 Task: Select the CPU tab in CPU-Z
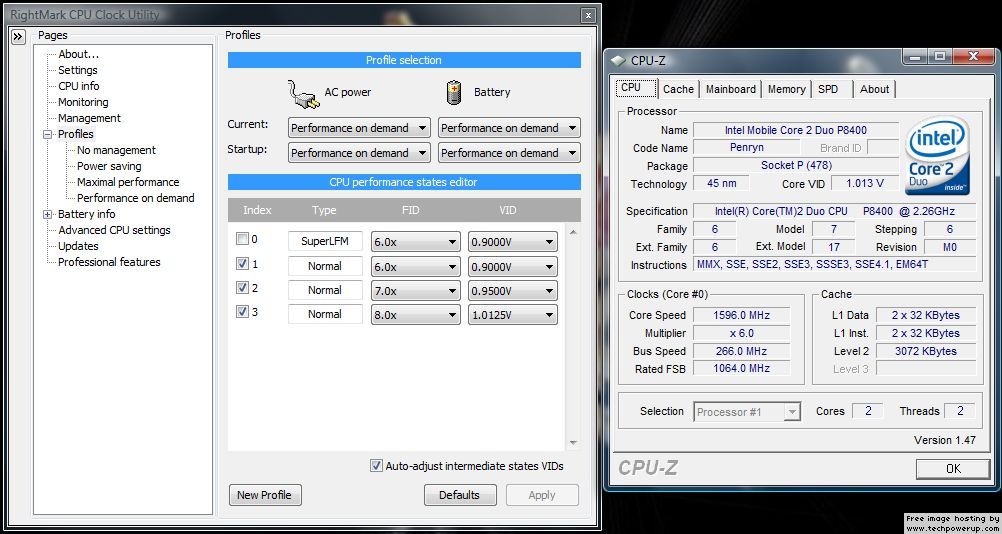coord(636,88)
